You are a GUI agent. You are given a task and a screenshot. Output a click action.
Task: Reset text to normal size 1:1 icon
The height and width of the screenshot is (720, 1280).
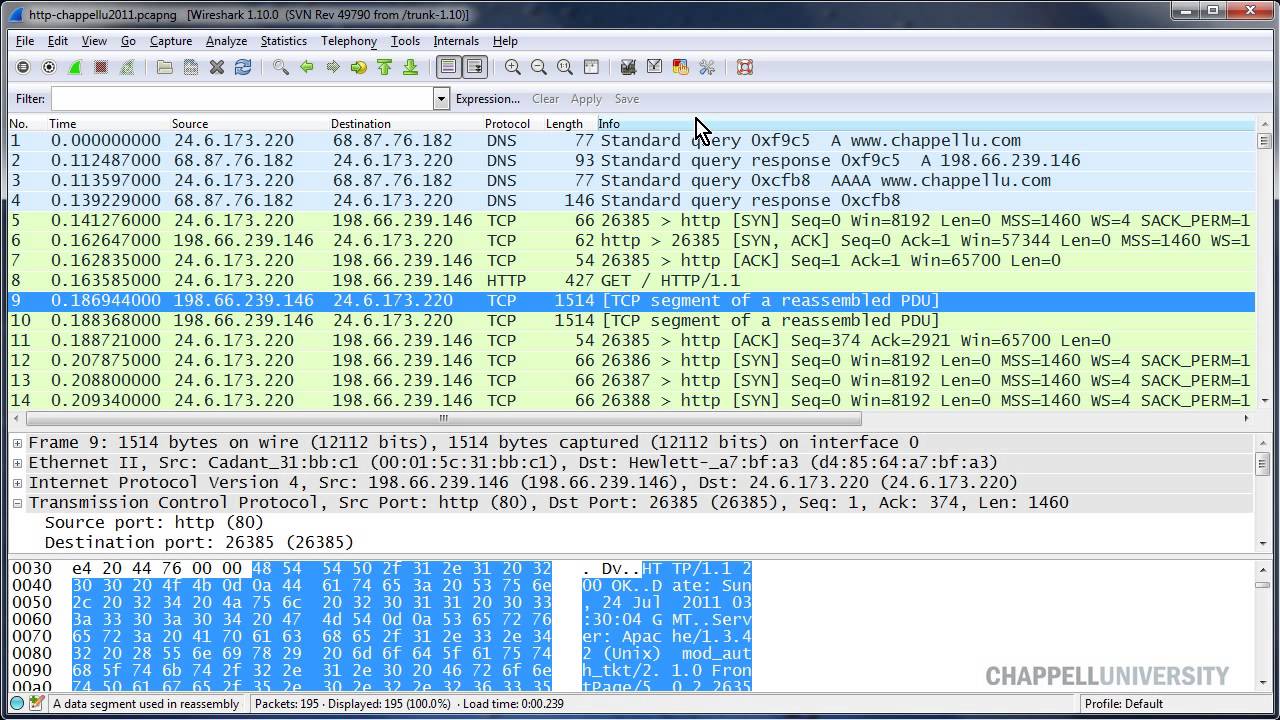(565, 67)
